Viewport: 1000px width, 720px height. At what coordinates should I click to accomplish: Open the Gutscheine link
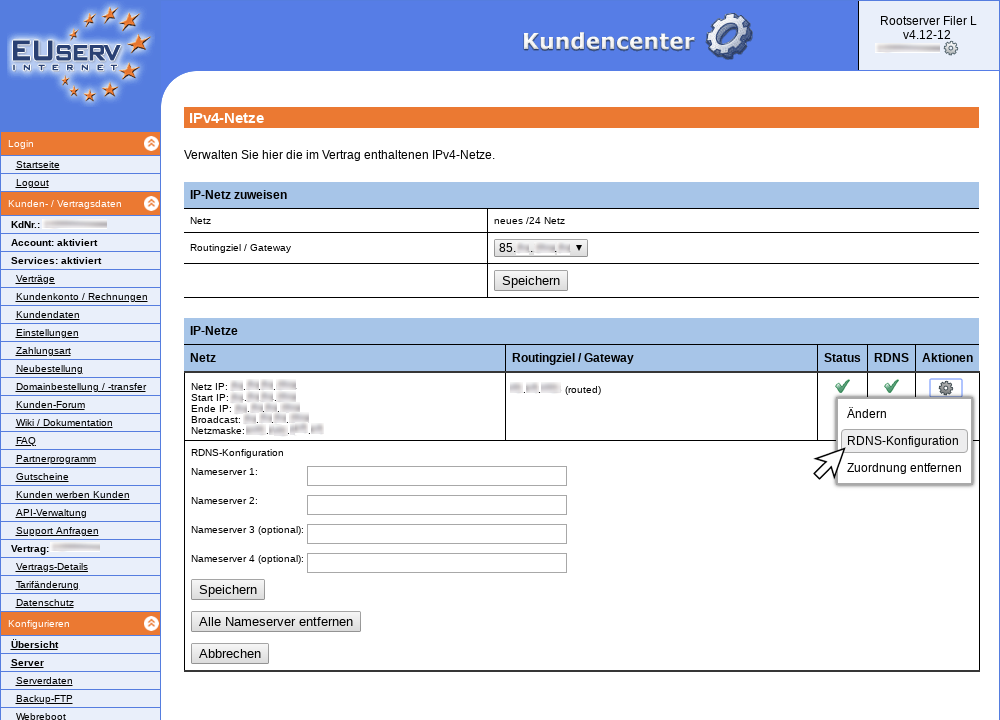pyautogui.click(x=42, y=476)
